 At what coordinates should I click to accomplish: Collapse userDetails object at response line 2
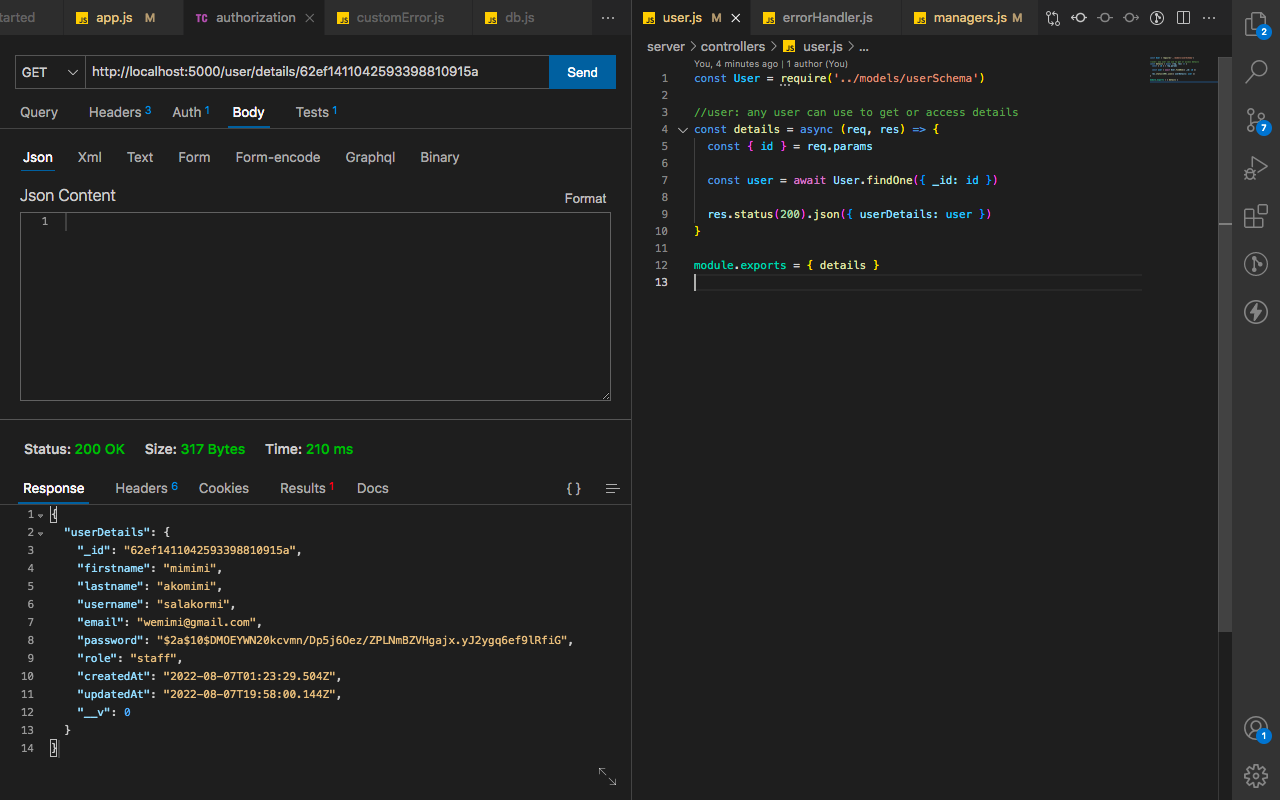point(40,533)
